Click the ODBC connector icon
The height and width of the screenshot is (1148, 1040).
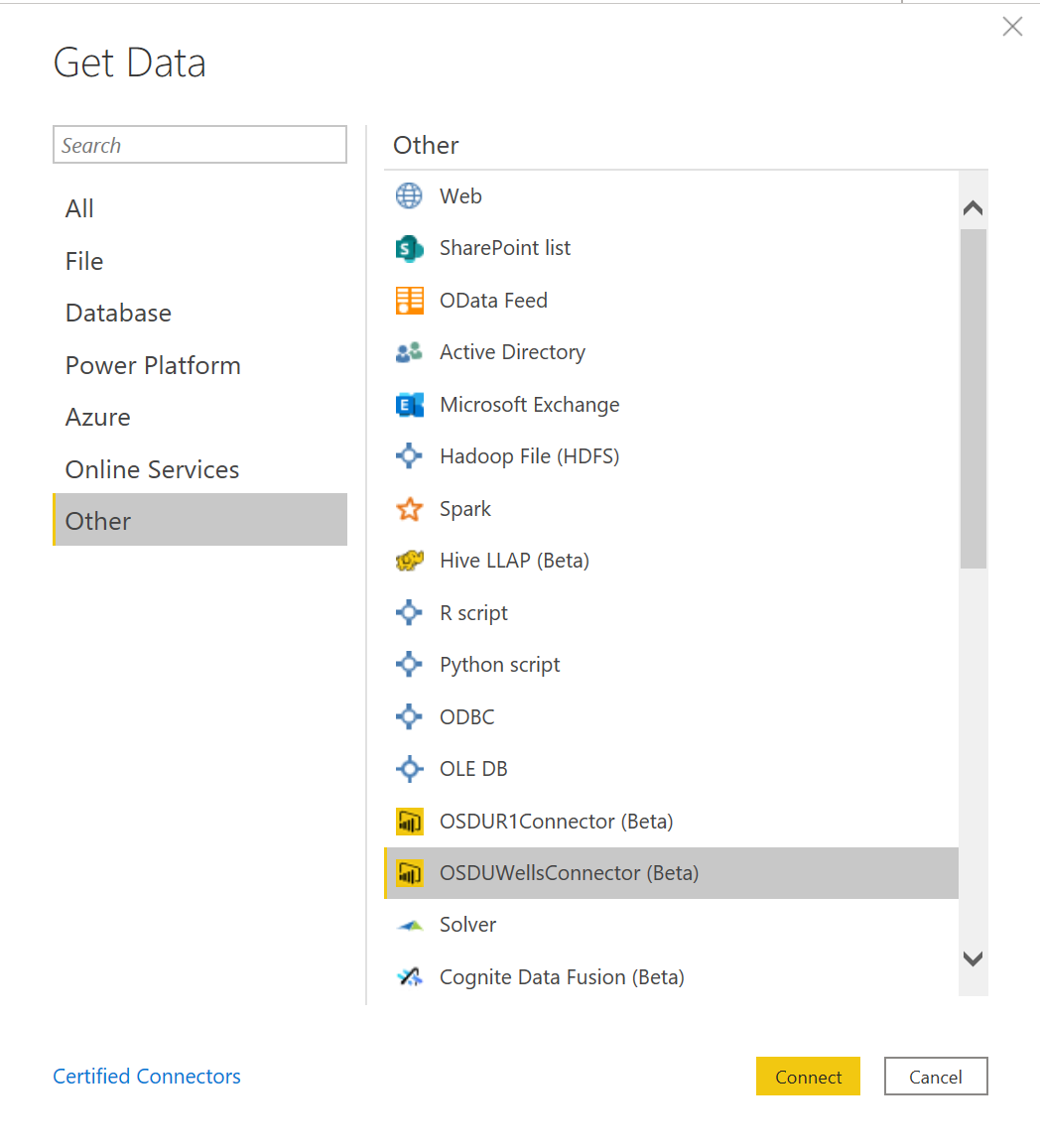click(x=409, y=716)
